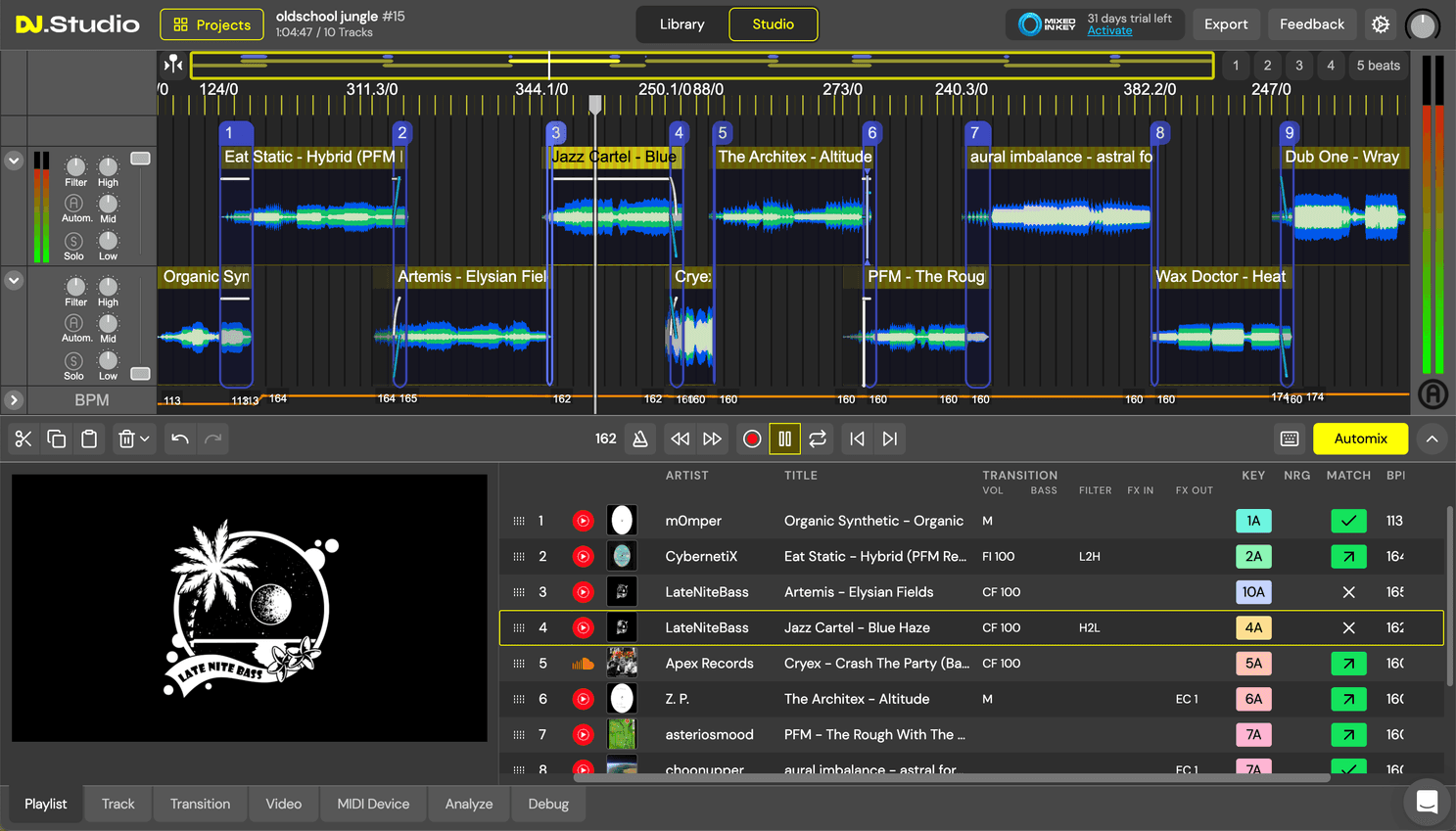Open keyboard shortcuts via the keyboard icon
1456x831 pixels.
[1290, 439]
